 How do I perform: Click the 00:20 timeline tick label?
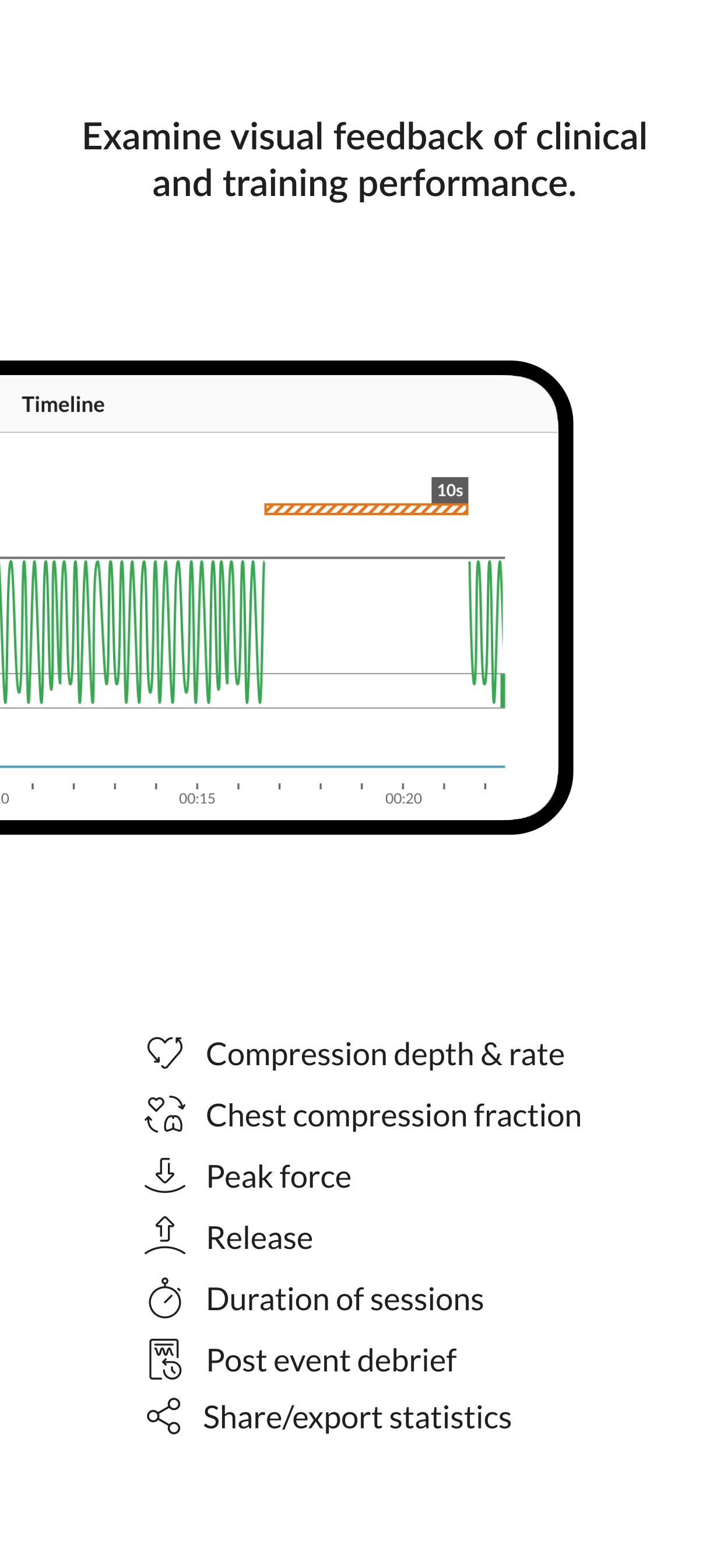coord(403,798)
